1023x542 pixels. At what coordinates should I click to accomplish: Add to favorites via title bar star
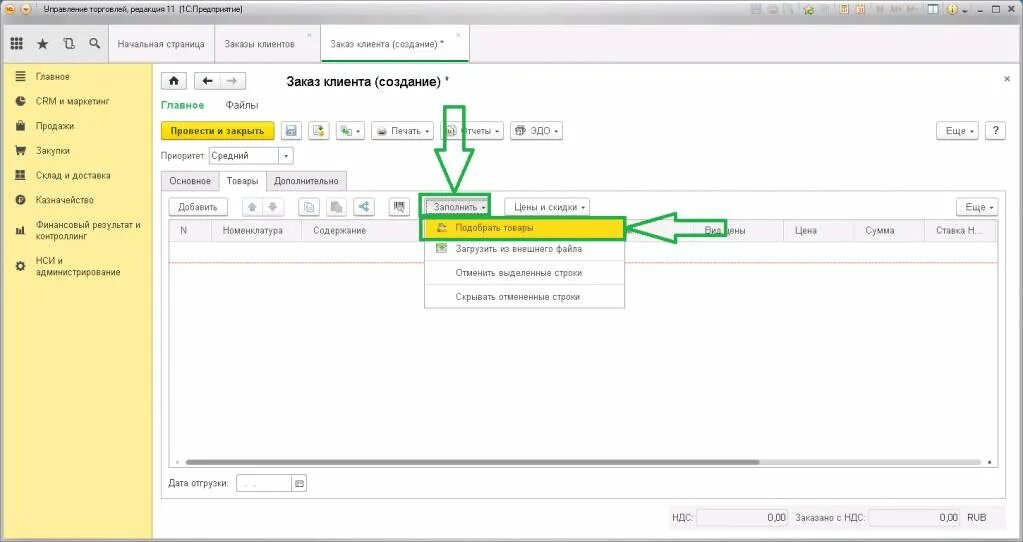point(809,9)
